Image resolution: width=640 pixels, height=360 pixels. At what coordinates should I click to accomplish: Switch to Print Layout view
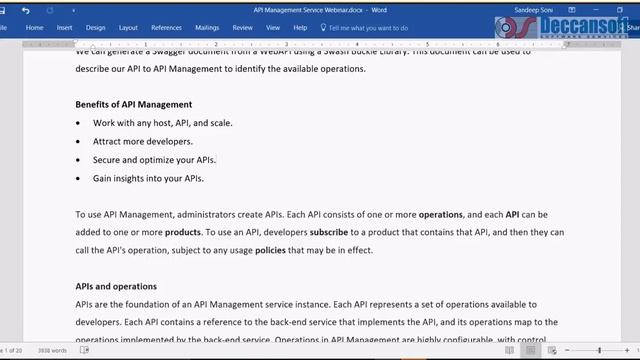(531, 350)
